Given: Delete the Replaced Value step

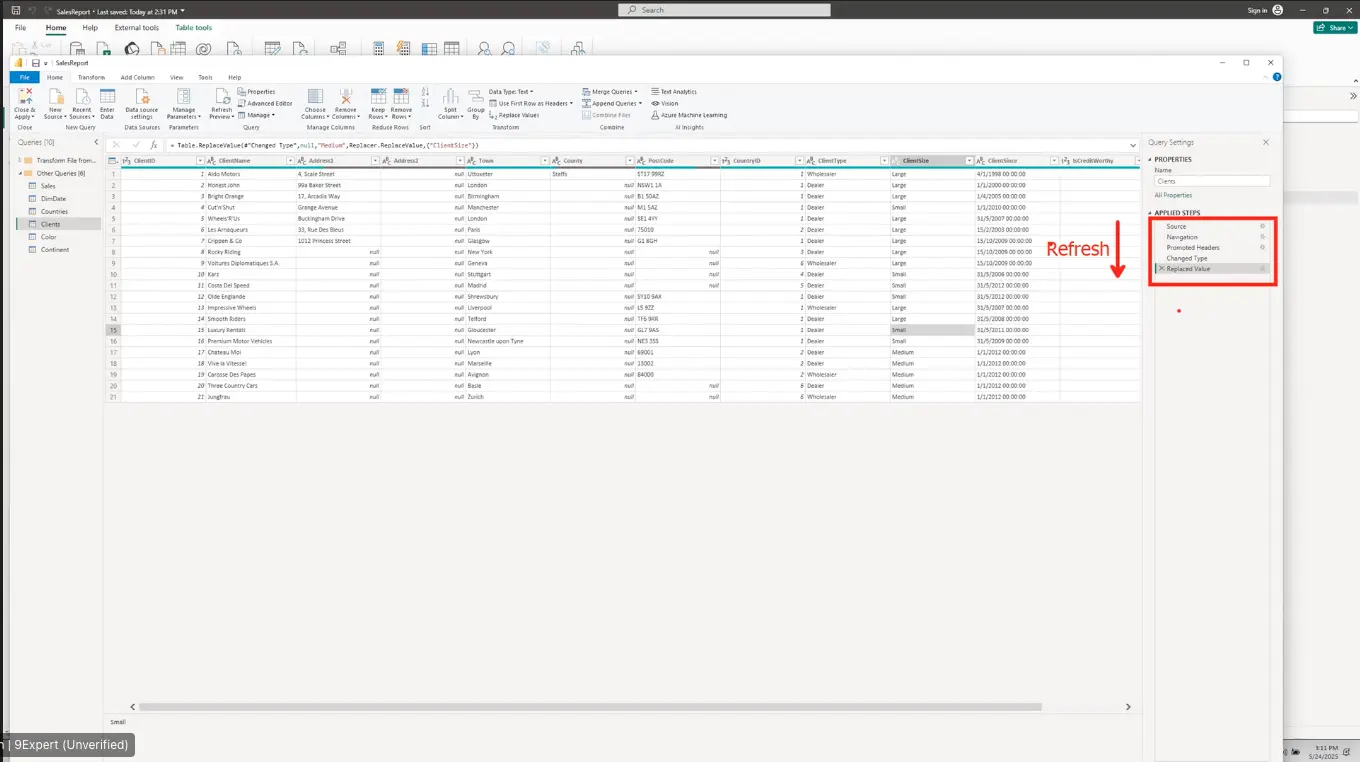Looking at the screenshot, I should tap(1161, 269).
